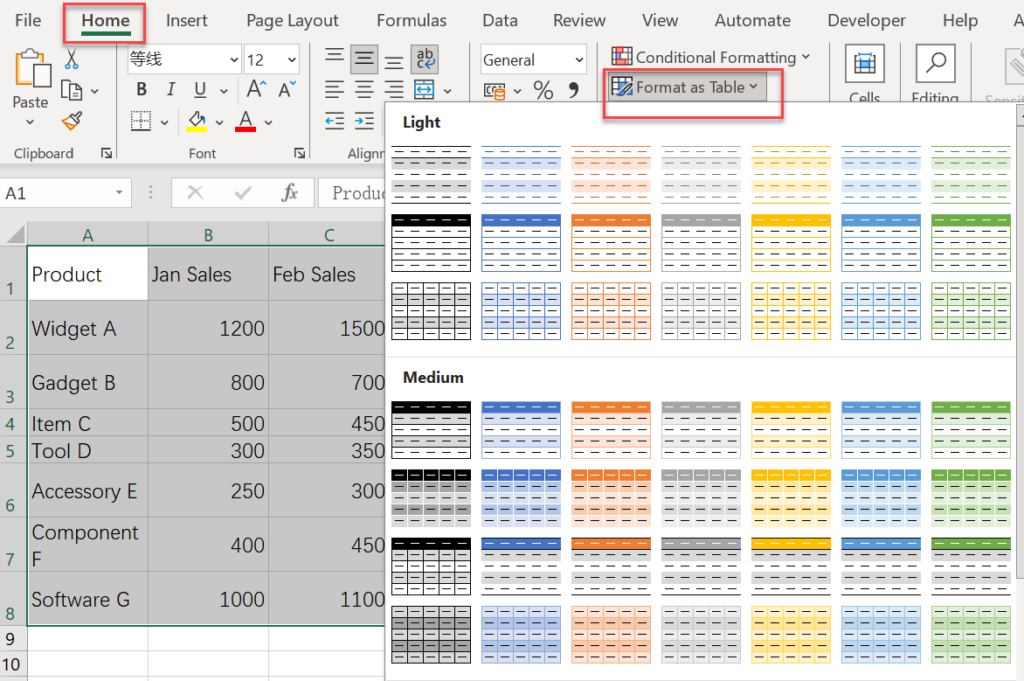Image resolution: width=1024 pixels, height=681 pixels.
Task: Open the Font settings dialog launcher
Action: [x=300, y=151]
